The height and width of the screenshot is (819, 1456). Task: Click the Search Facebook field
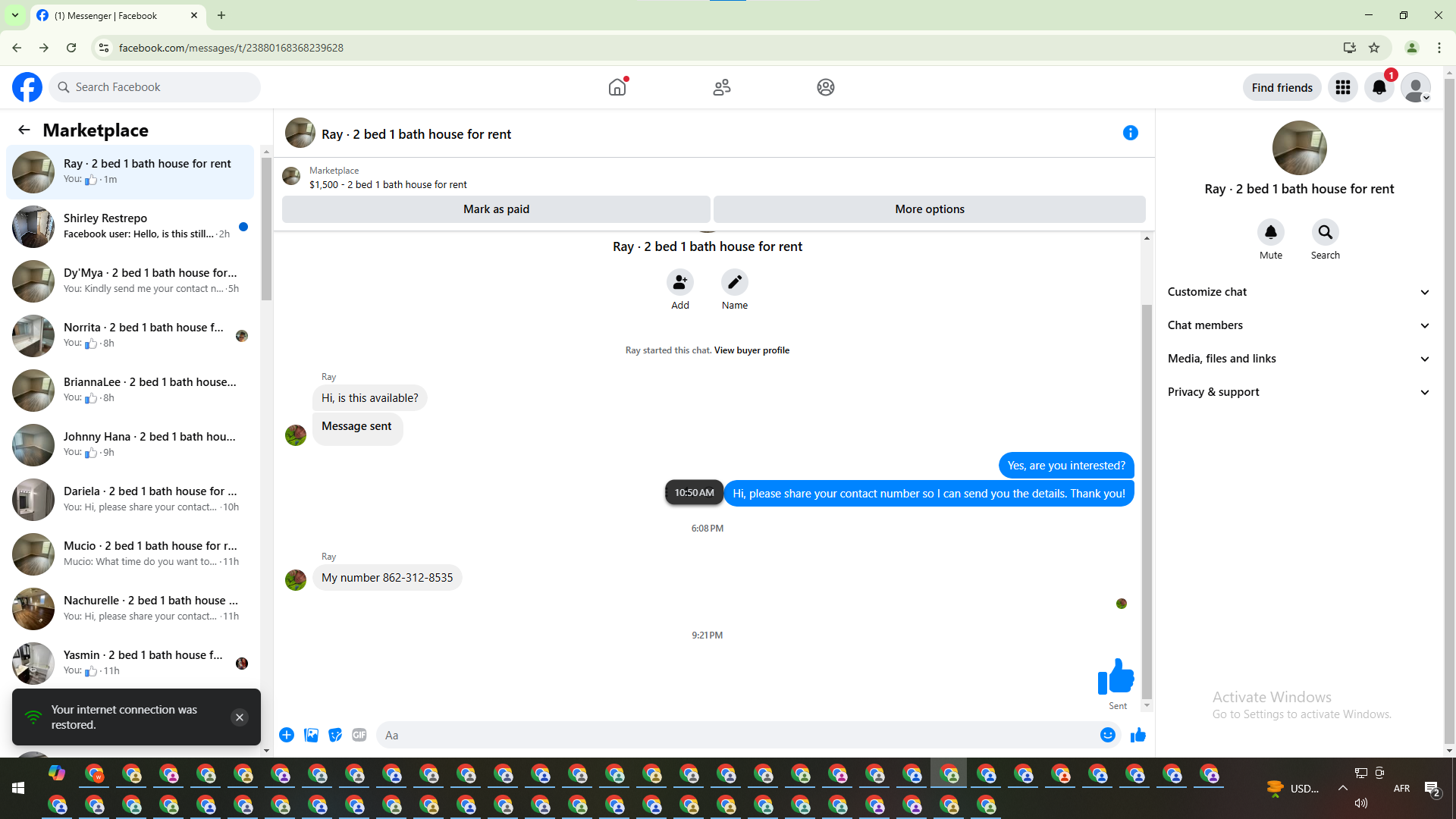(155, 87)
